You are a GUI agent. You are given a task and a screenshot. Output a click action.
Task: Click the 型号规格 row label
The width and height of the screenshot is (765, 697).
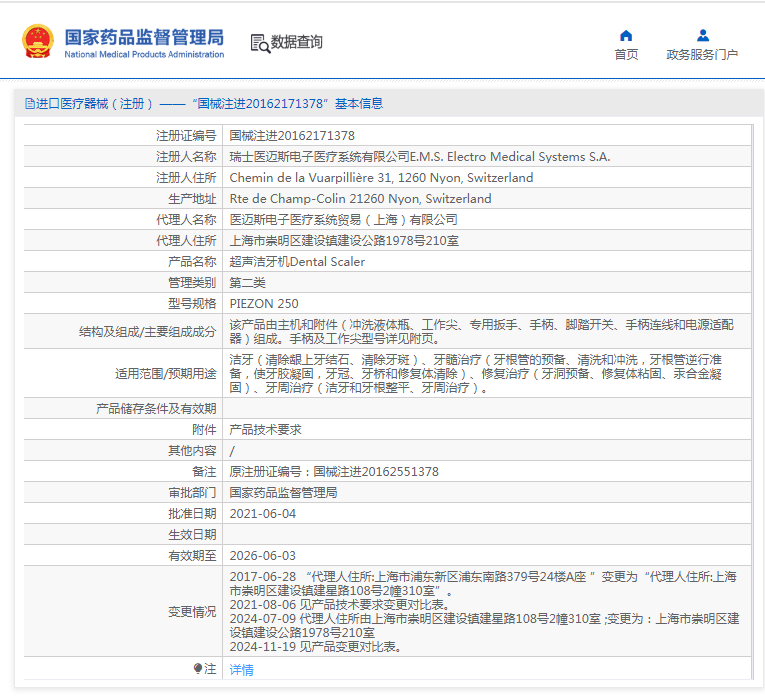(x=192, y=303)
